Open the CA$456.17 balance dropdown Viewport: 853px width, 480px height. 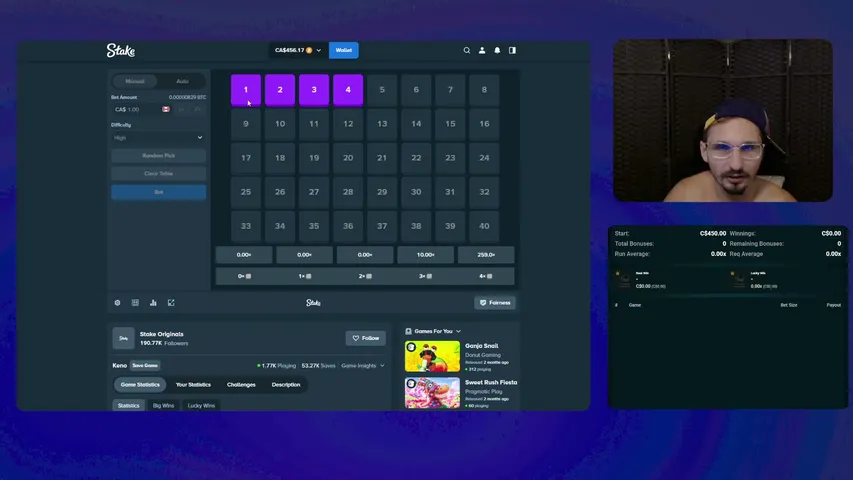click(x=298, y=50)
